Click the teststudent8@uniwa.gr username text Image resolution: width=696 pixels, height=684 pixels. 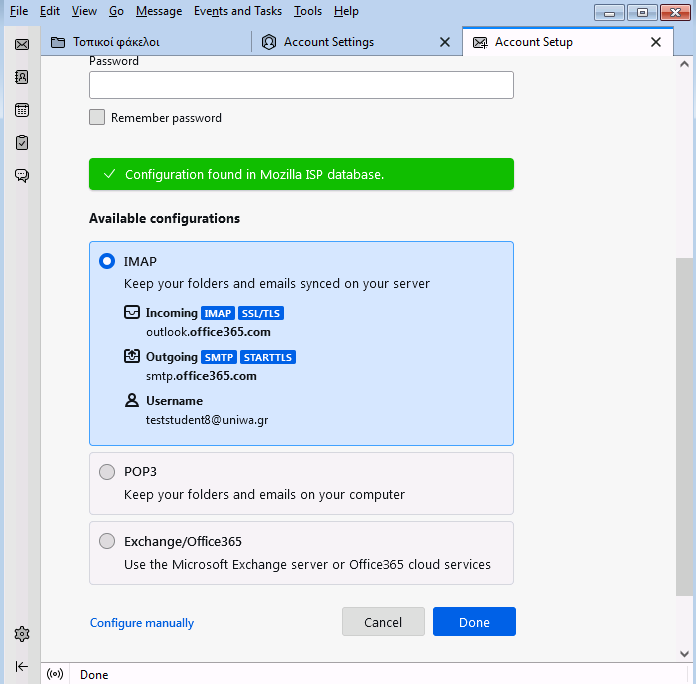207,420
